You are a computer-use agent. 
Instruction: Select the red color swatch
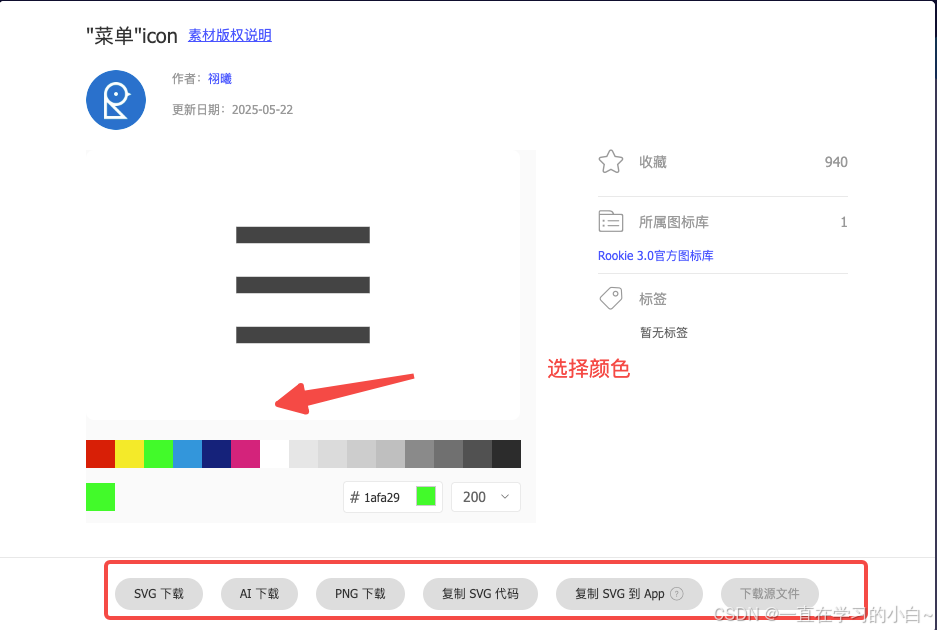point(100,454)
